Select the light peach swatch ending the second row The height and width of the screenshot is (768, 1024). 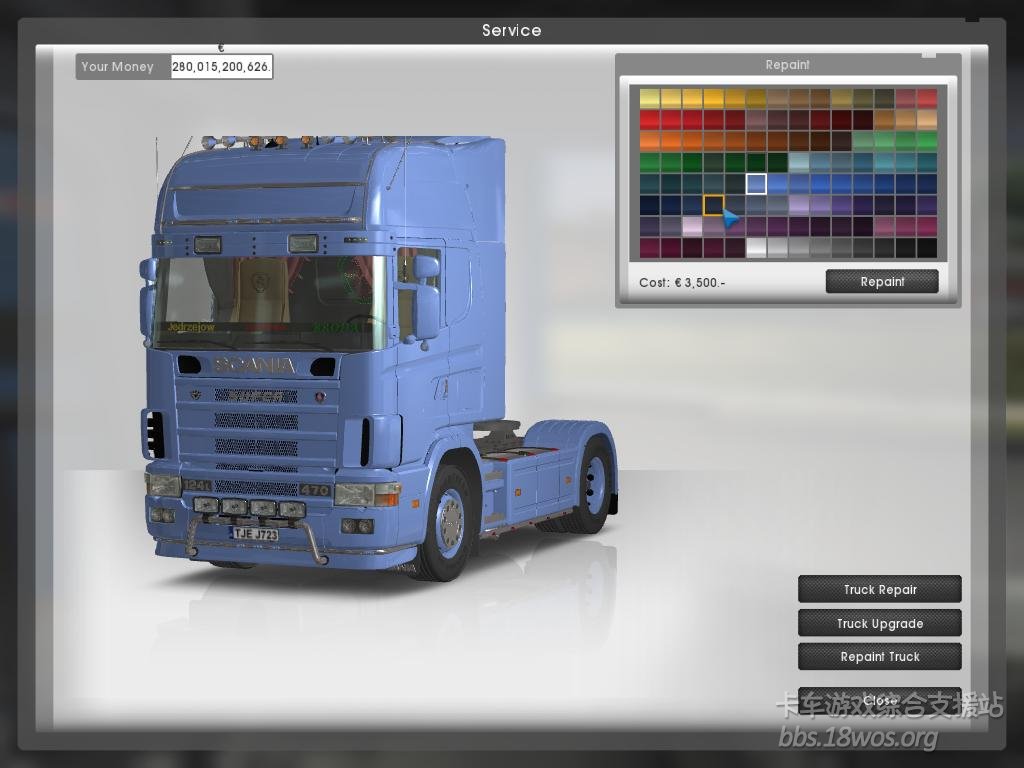click(x=927, y=120)
